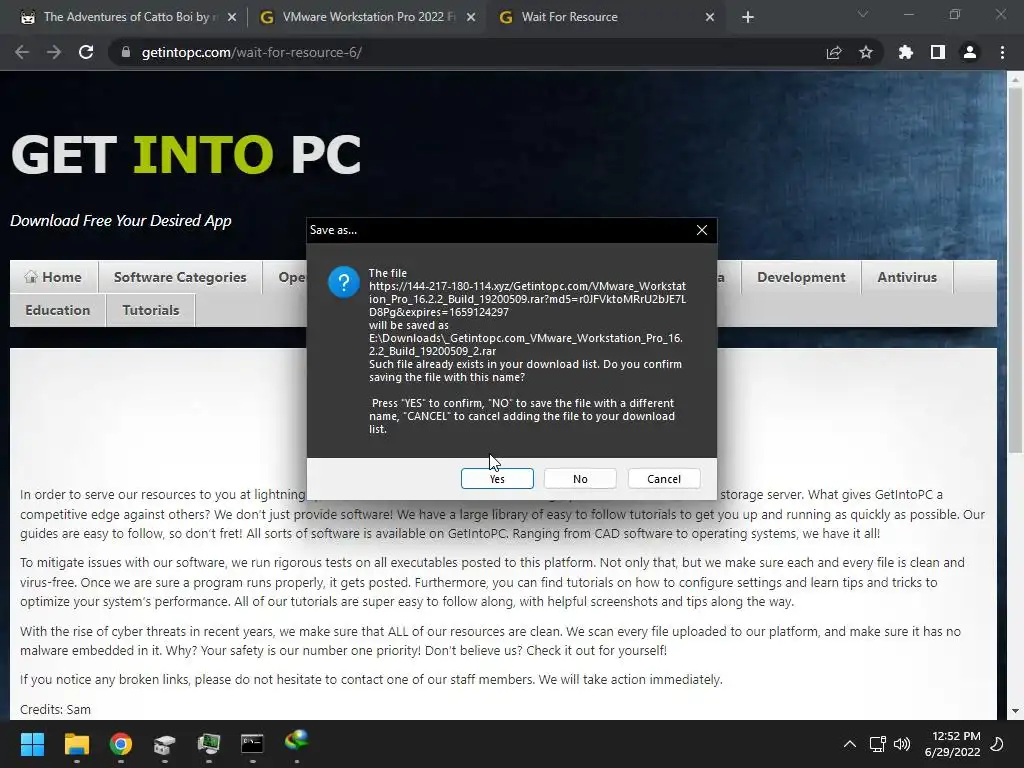Screen dimensions: 1024x768
Task: Open Chrome's three-dot menu
Action: (x=1002, y=52)
